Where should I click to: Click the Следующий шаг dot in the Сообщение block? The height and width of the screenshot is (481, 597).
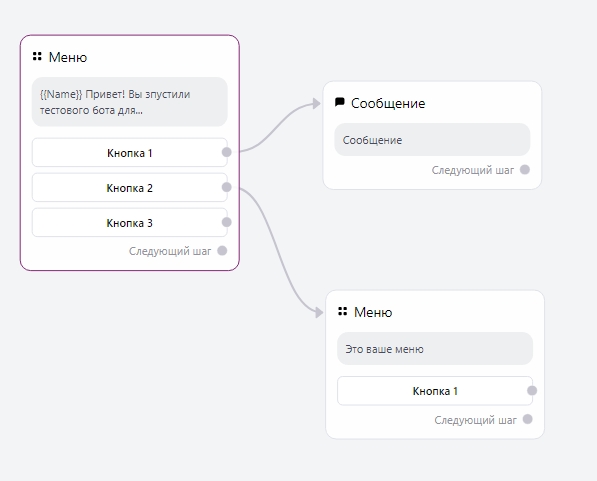click(x=525, y=169)
